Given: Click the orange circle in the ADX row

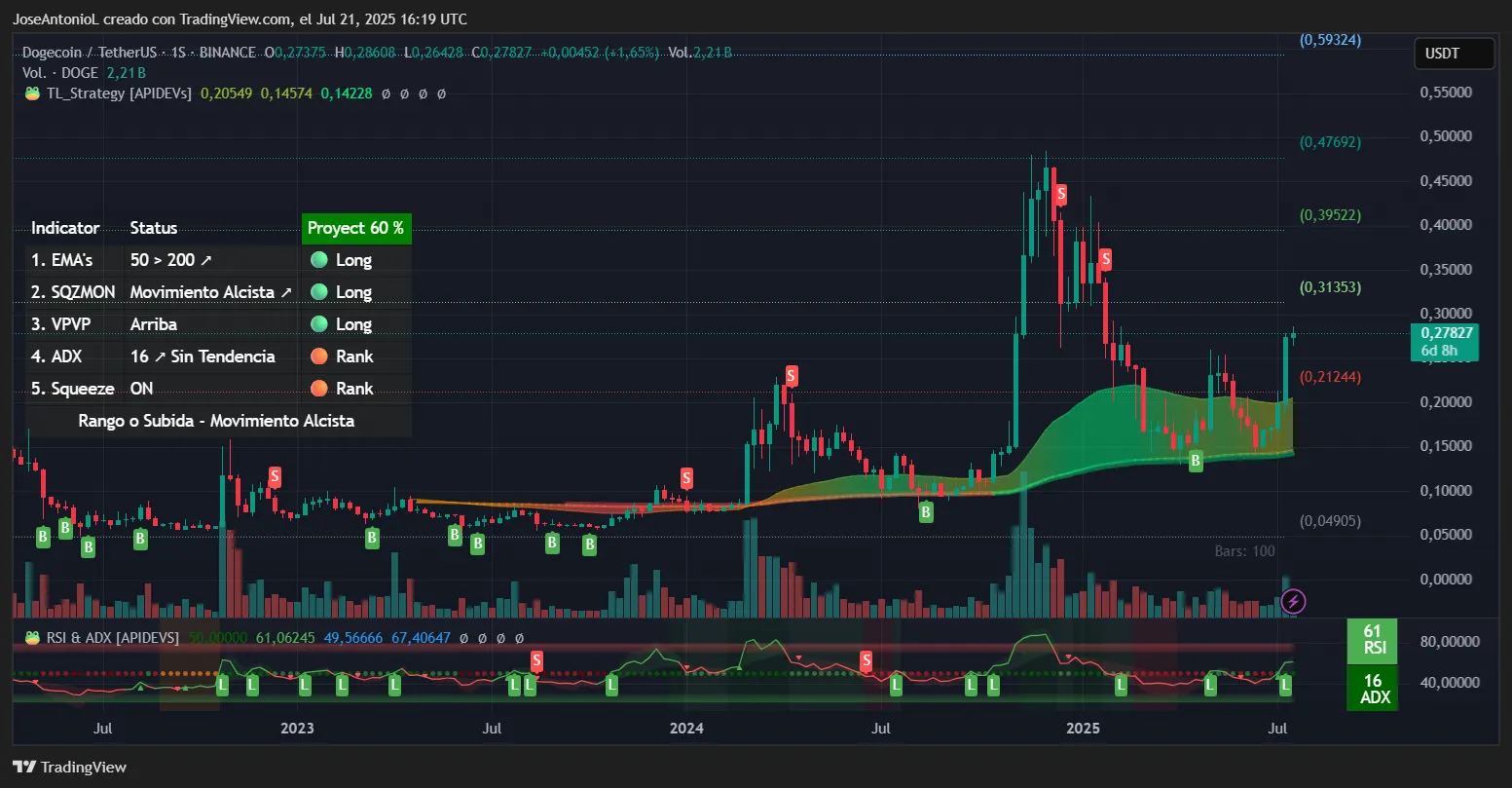Looking at the screenshot, I should (318, 356).
